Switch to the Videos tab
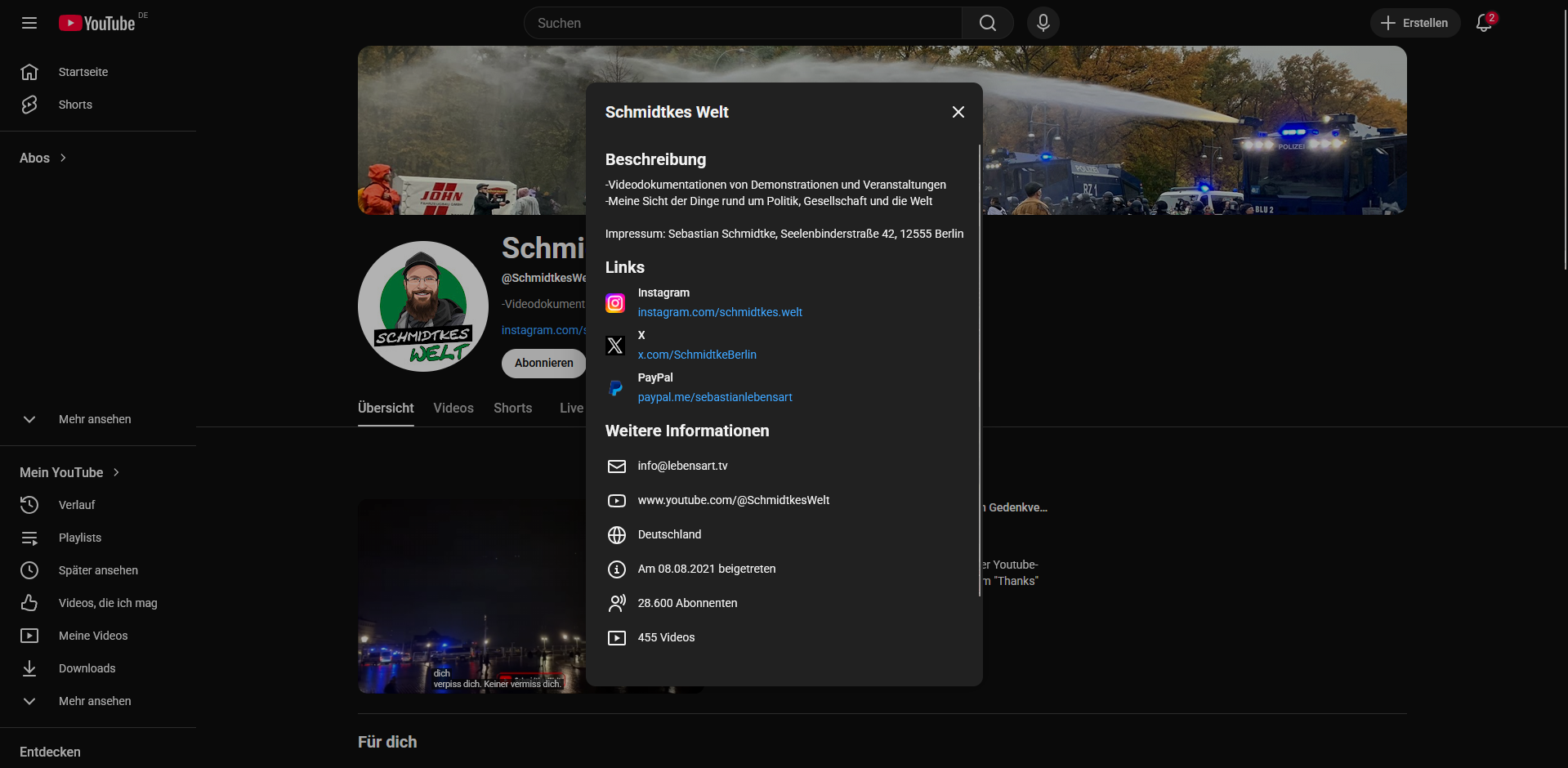The height and width of the screenshot is (768, 1568). (453, 408)
